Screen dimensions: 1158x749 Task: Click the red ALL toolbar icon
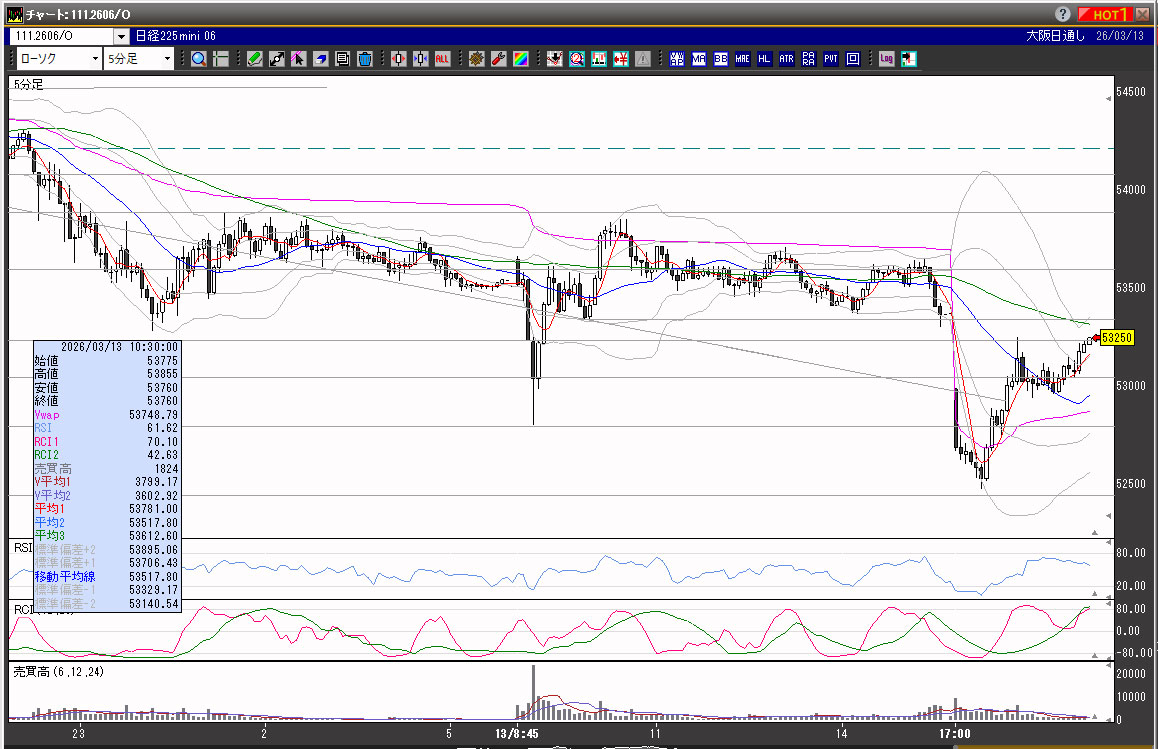(x=442, y=59)
